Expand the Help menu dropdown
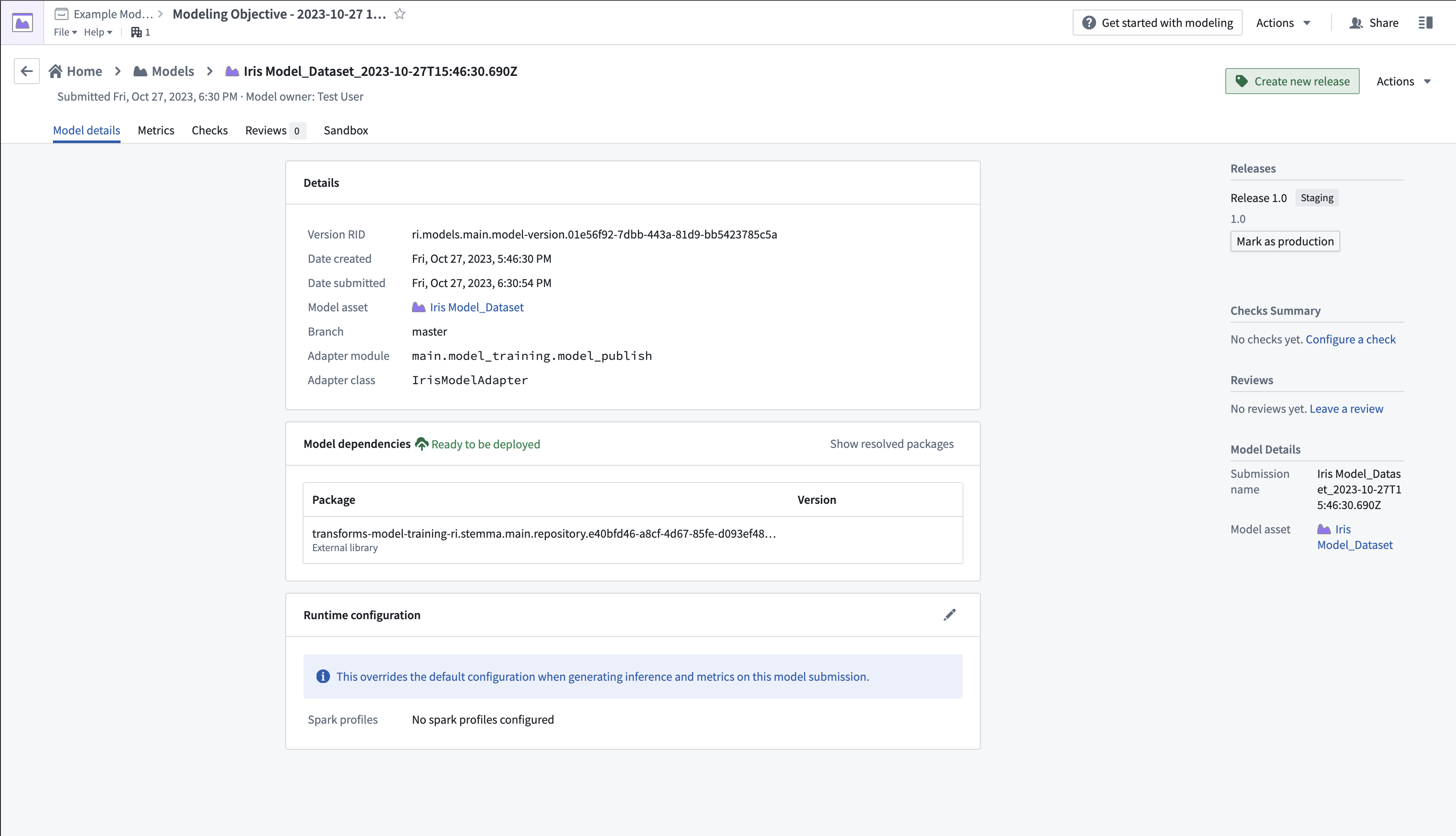This screenshot has height=836, width=1456. [98, 32]
